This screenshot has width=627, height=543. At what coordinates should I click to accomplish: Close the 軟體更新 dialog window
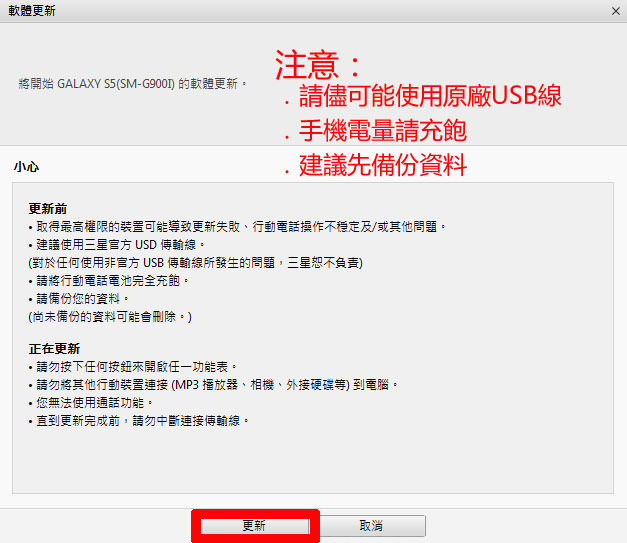coord(612,9)
